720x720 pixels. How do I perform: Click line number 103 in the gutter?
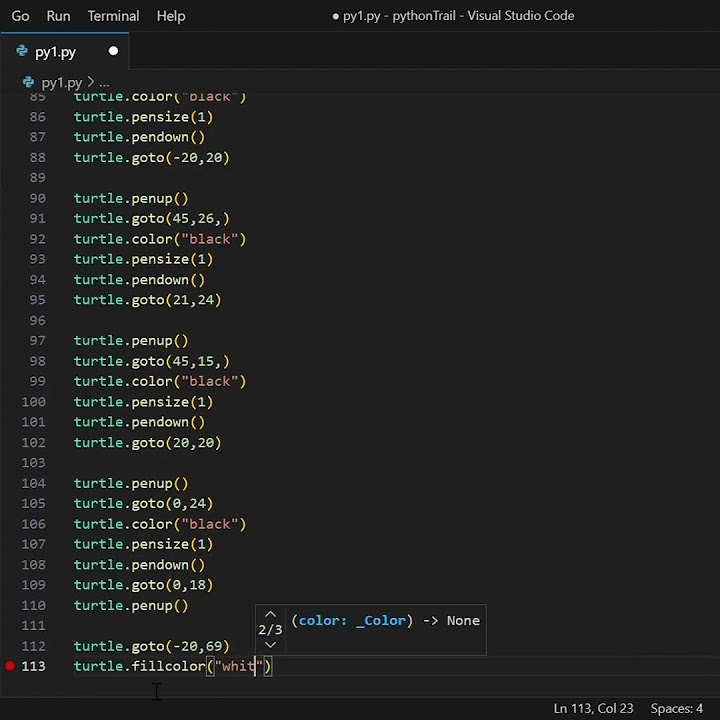pyautogui.click(x=34, y=462)
